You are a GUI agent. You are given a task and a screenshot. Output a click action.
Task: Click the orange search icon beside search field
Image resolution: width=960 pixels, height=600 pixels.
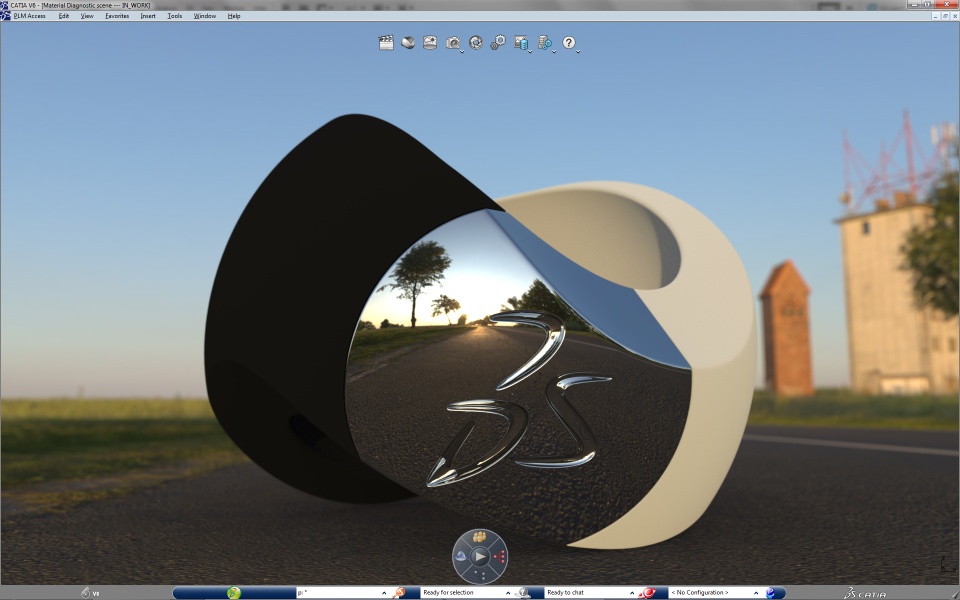pyautogui.click(x=399, y=593)
